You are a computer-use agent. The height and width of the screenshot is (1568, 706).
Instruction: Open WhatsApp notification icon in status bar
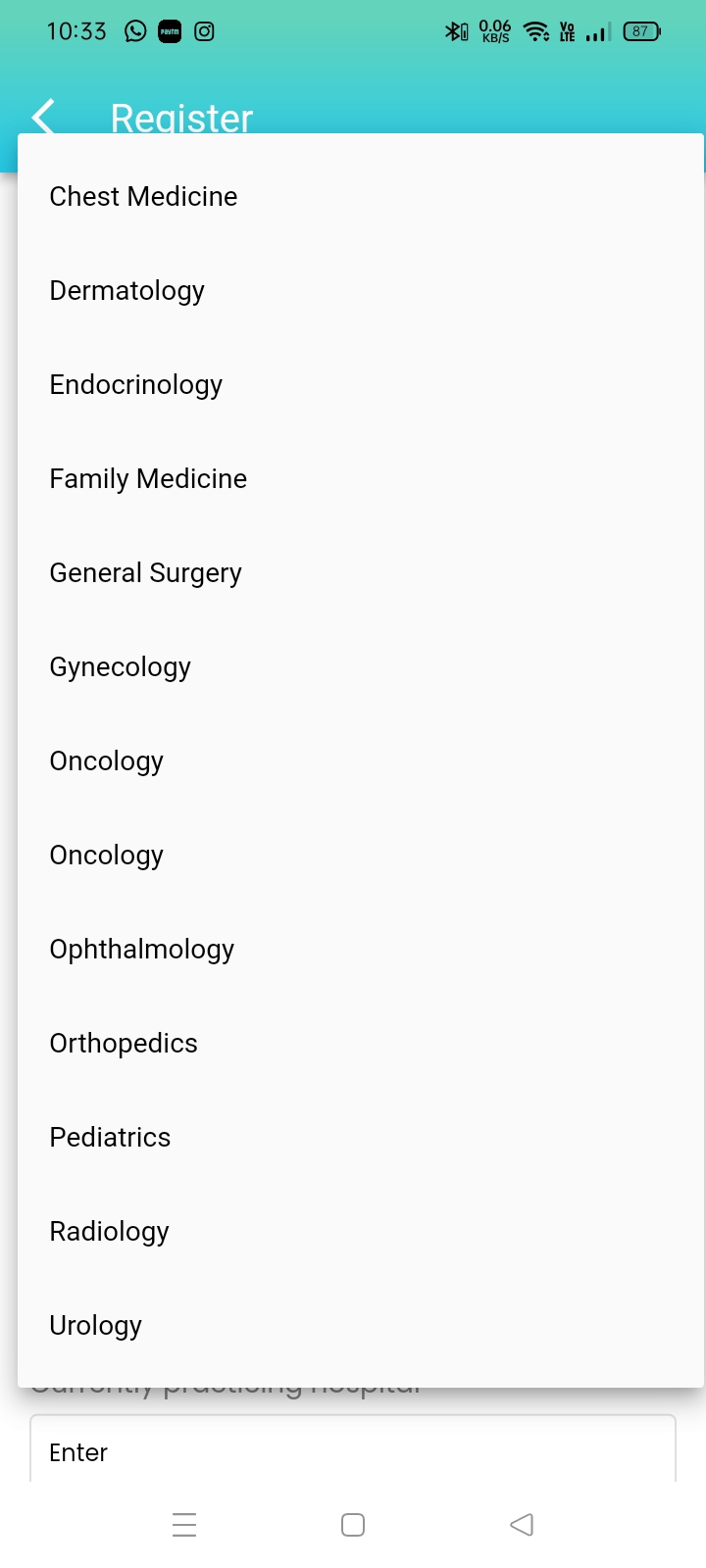(135, 31)
